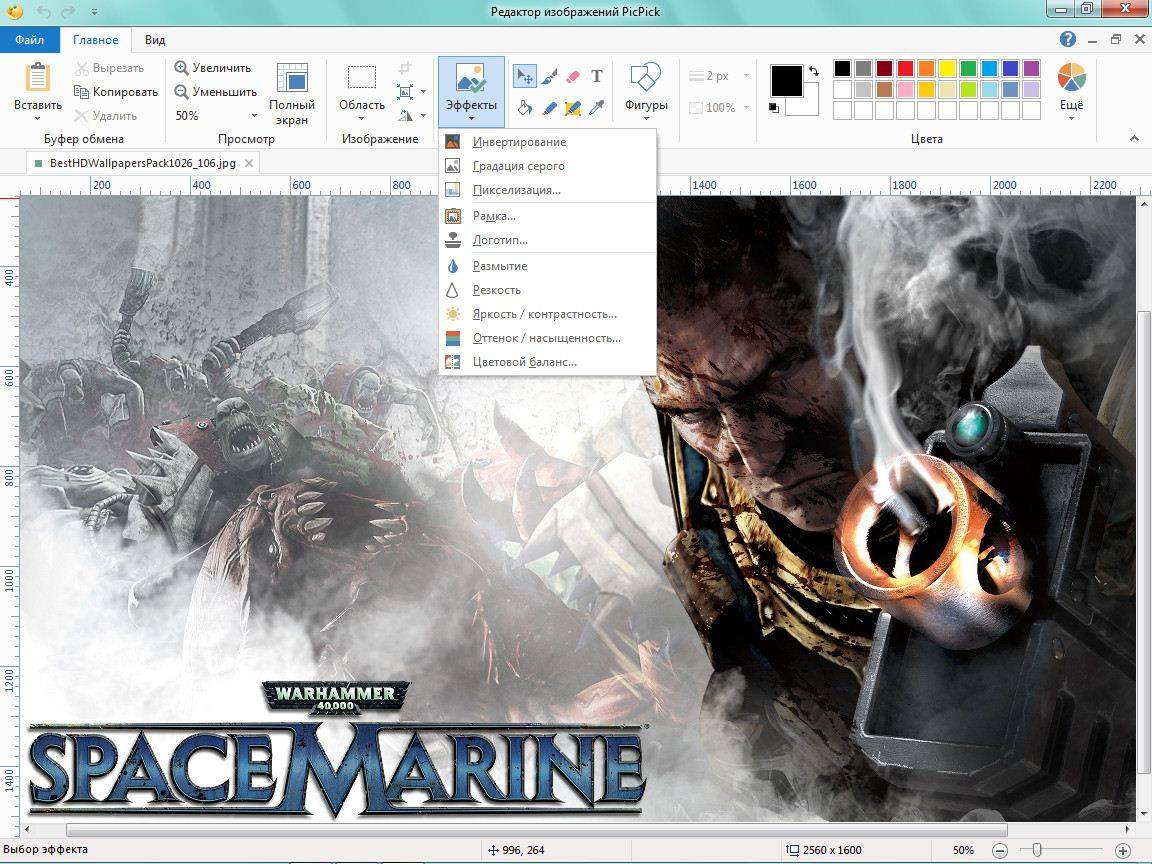1152x864 pixels.
Task: Select the yellow highlighter tool
Action: 573,108
